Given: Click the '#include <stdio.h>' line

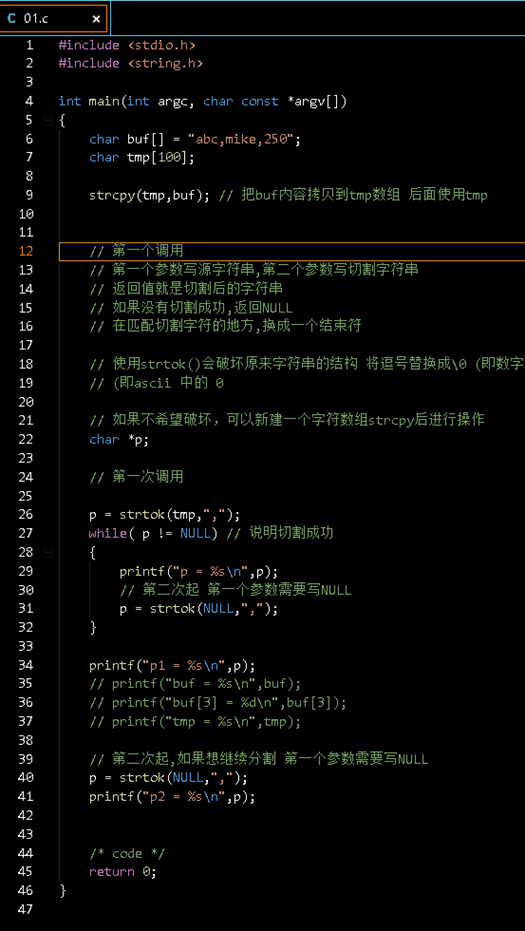Looking at the screenshot, I should click(x=127, y=45).
